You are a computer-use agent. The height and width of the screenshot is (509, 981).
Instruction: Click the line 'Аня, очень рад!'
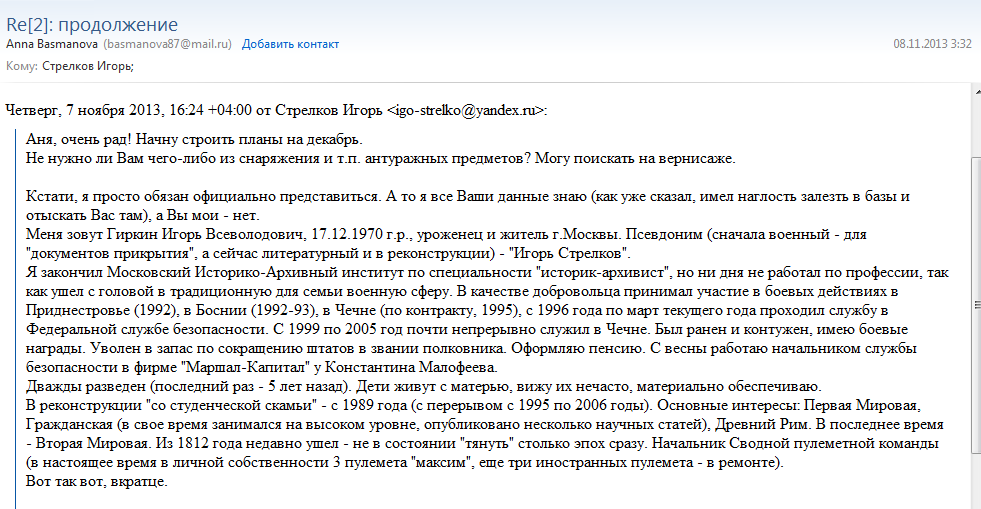tap(195, 139)
